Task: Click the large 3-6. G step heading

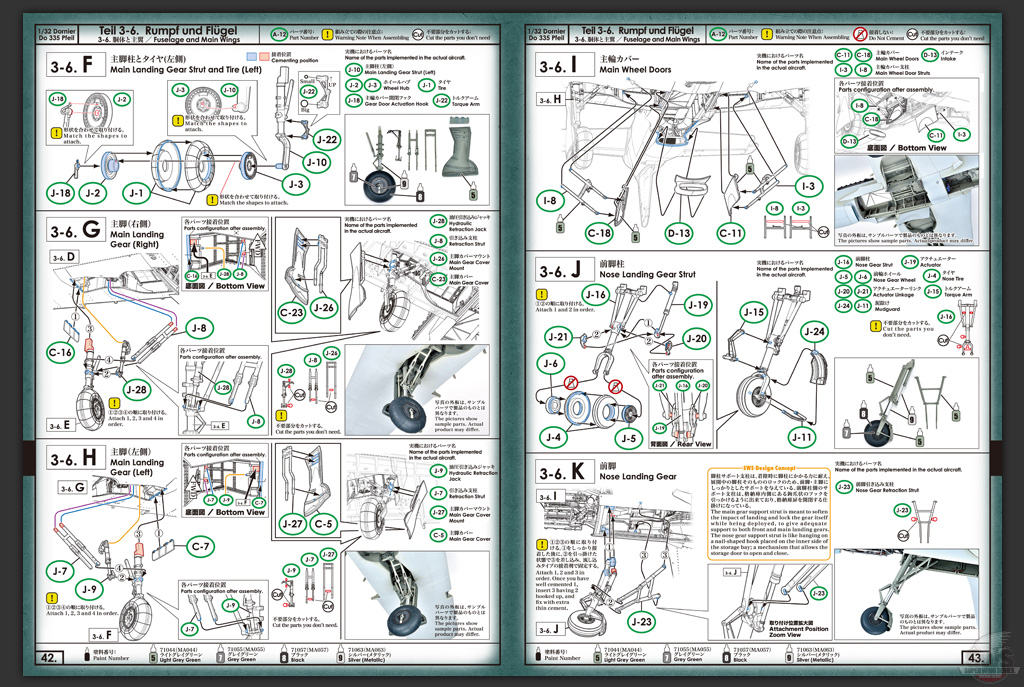Action: click(x=76, y=231)
